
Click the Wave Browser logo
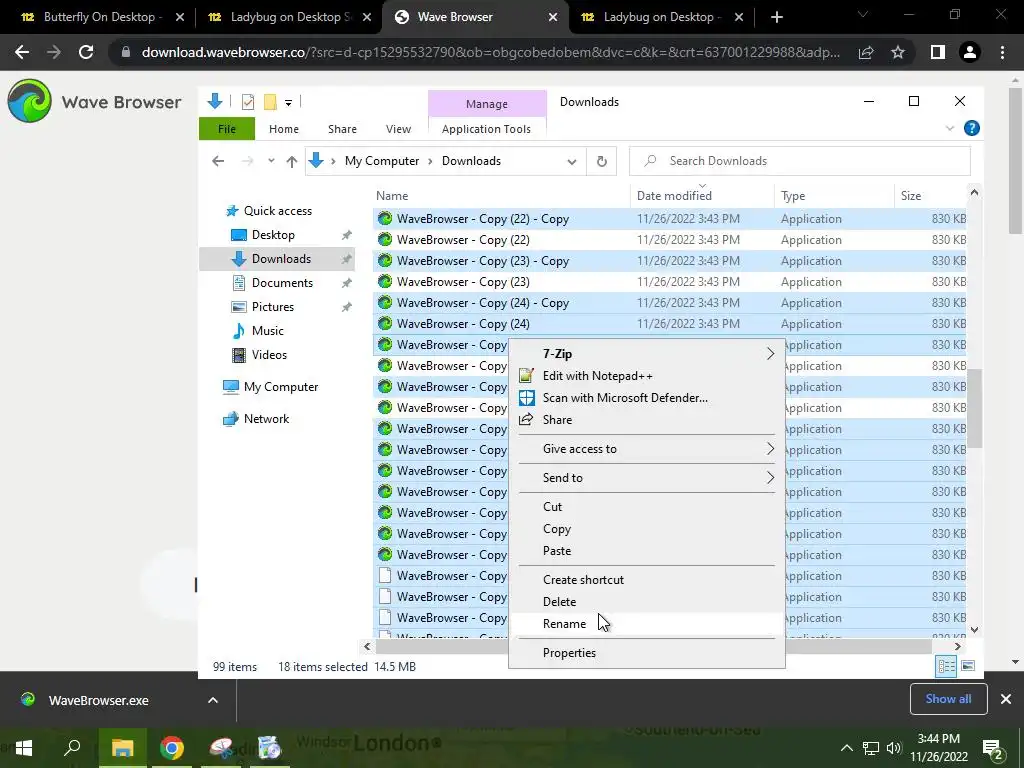(x=29, y=101)
